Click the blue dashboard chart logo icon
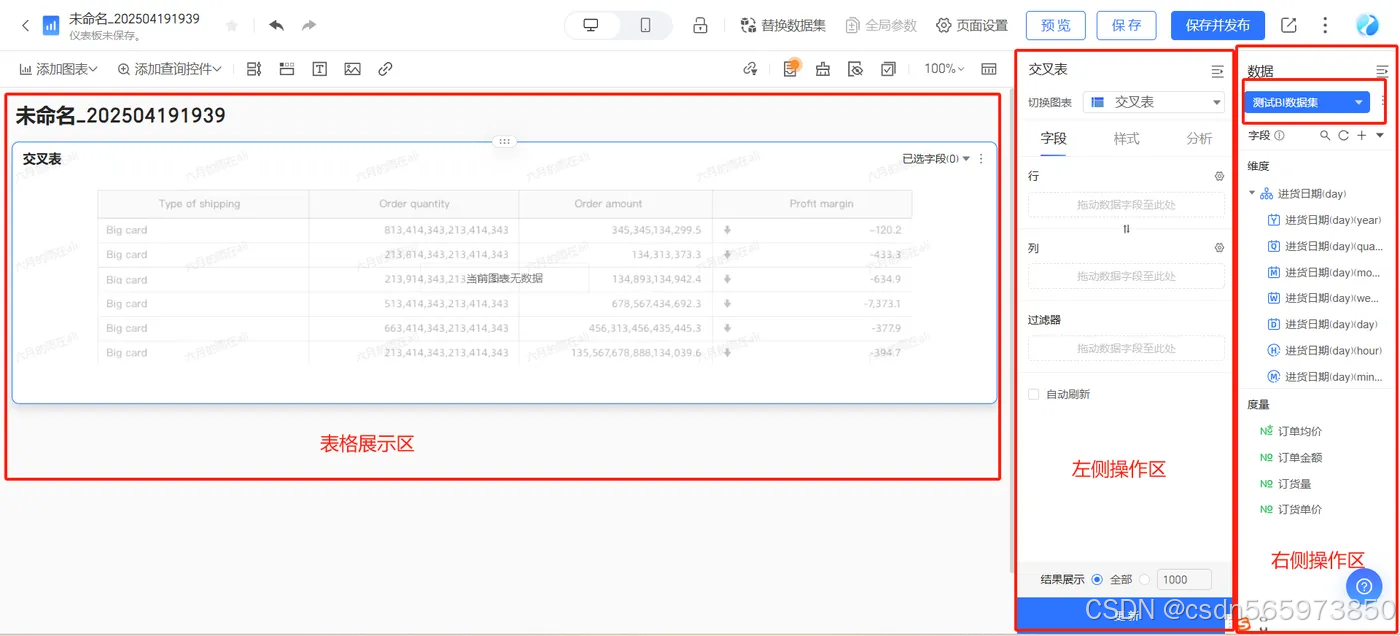The height and width of the screenshot is (636, 1400). 50,26
